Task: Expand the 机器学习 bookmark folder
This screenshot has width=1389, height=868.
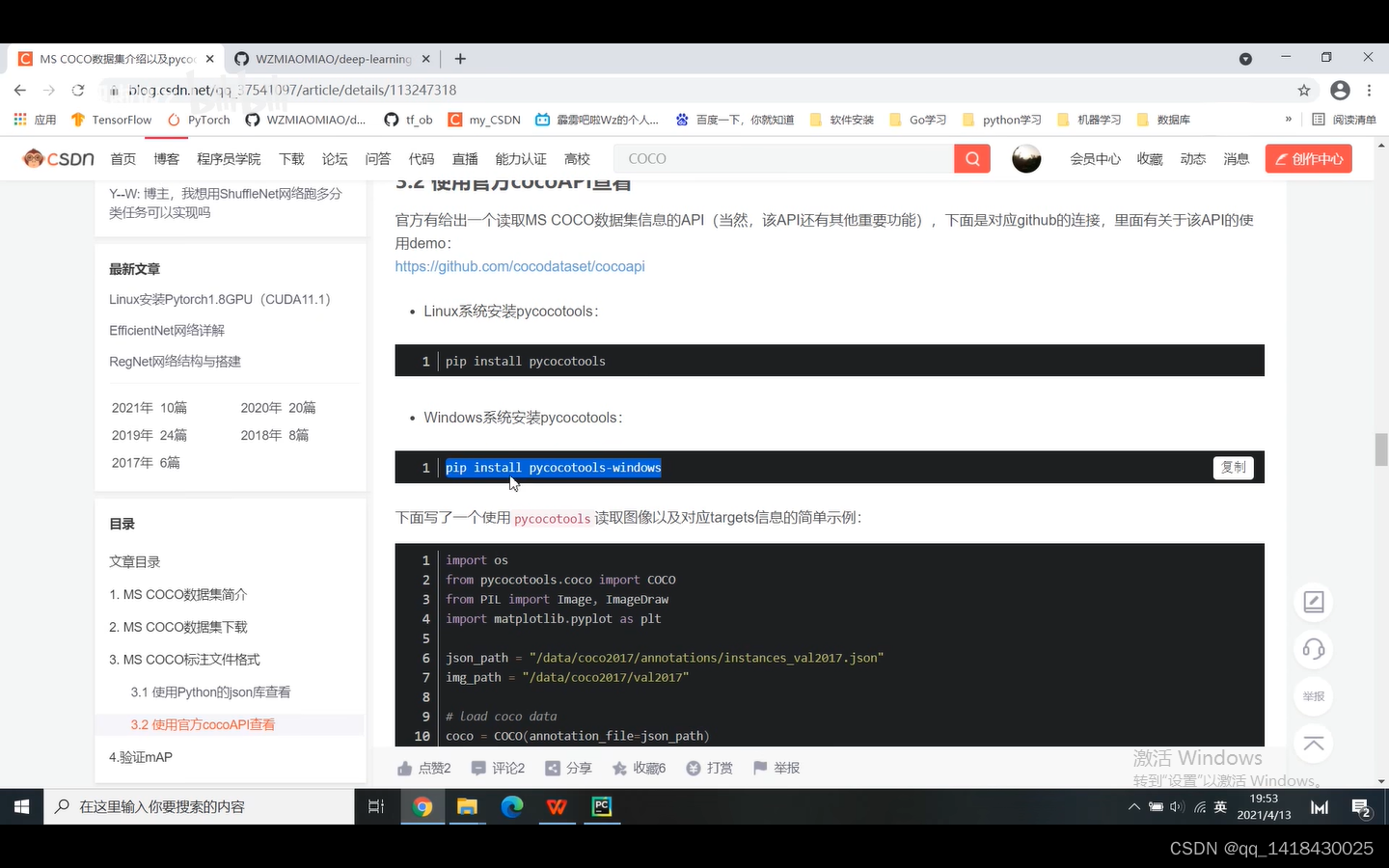Action: 1089,120
